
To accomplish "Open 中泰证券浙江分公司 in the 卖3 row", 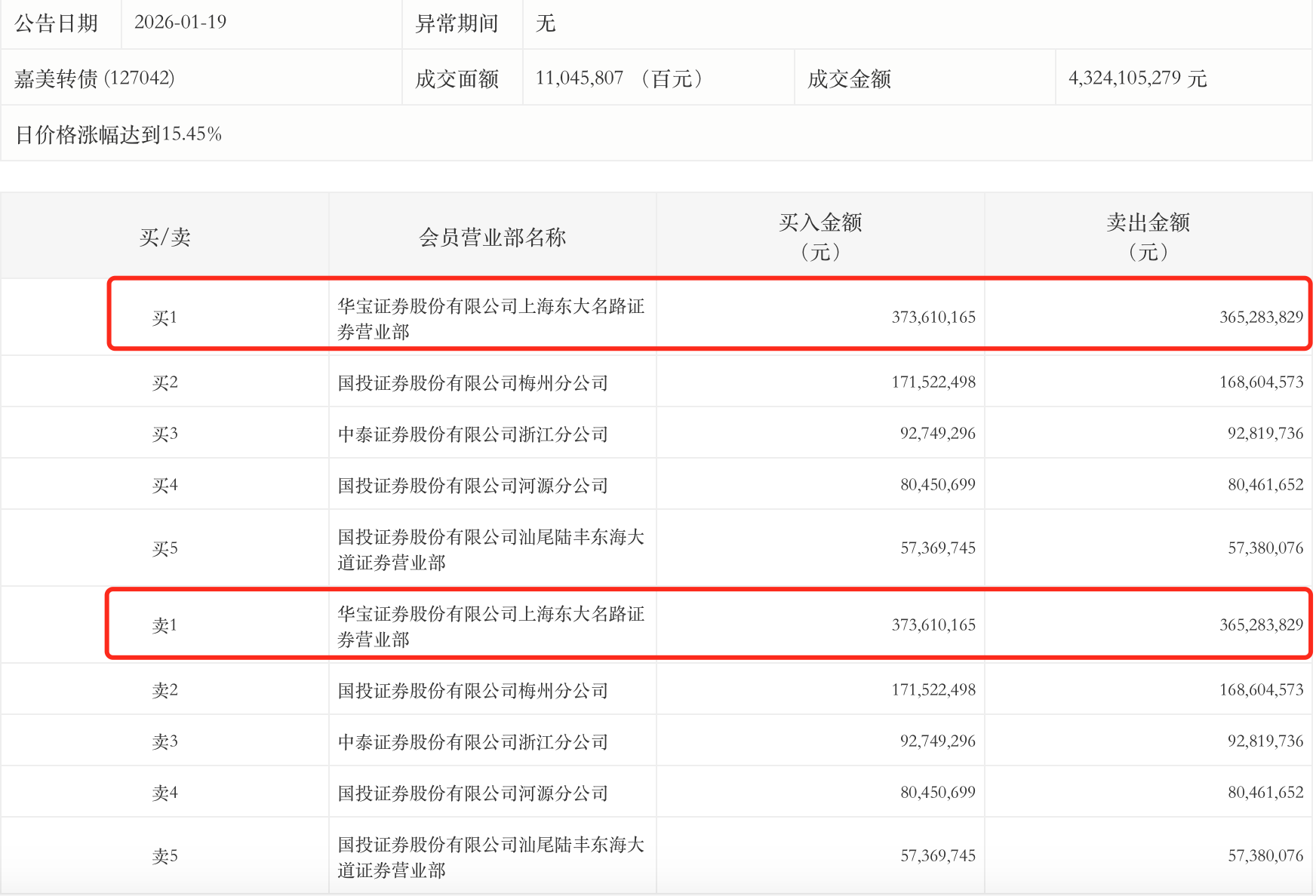I will (x=472, y=742).
